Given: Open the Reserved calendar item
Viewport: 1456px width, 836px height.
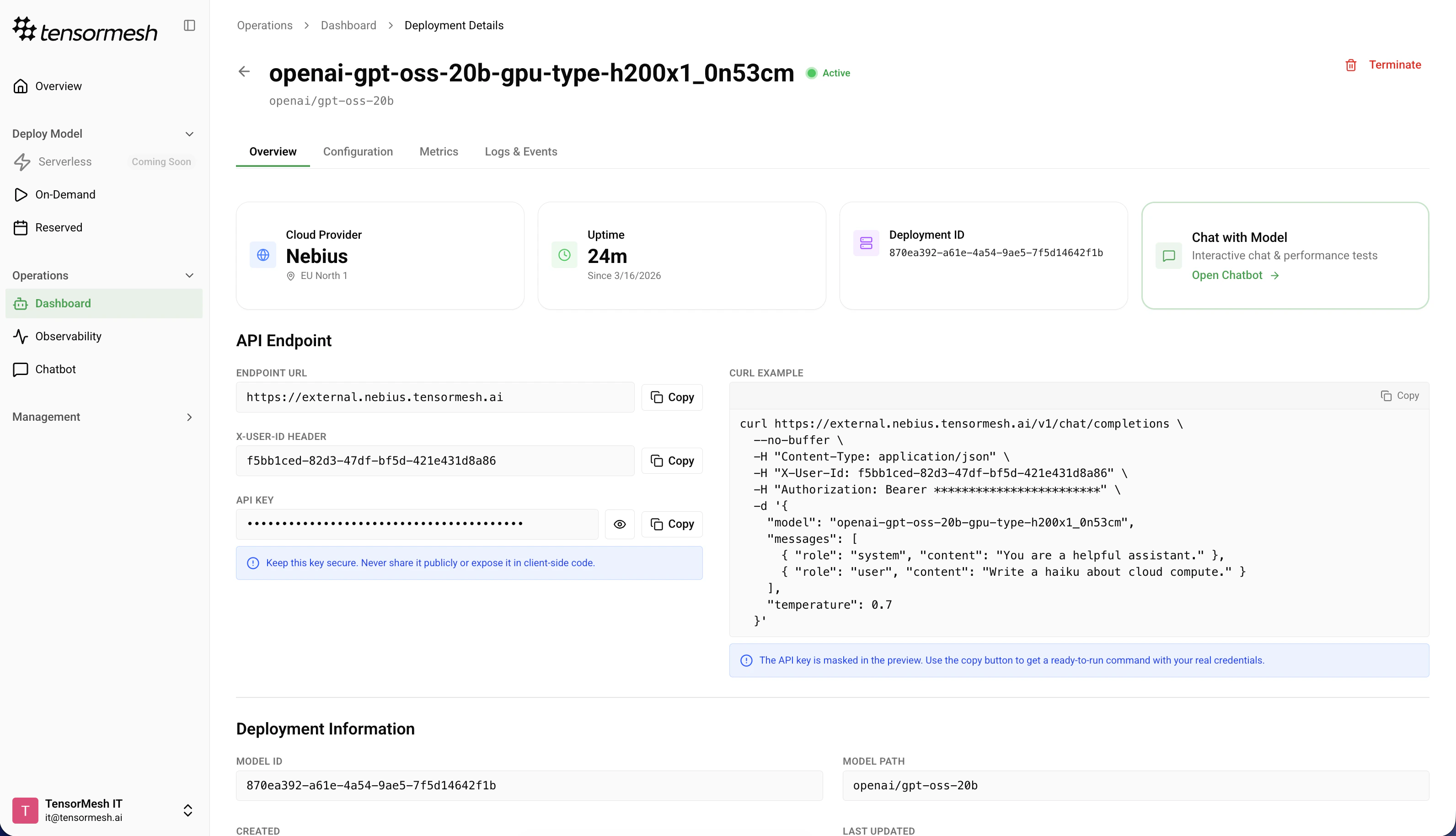Looking at the screenshot, I should pyautogui.click(x=21, y=227).
